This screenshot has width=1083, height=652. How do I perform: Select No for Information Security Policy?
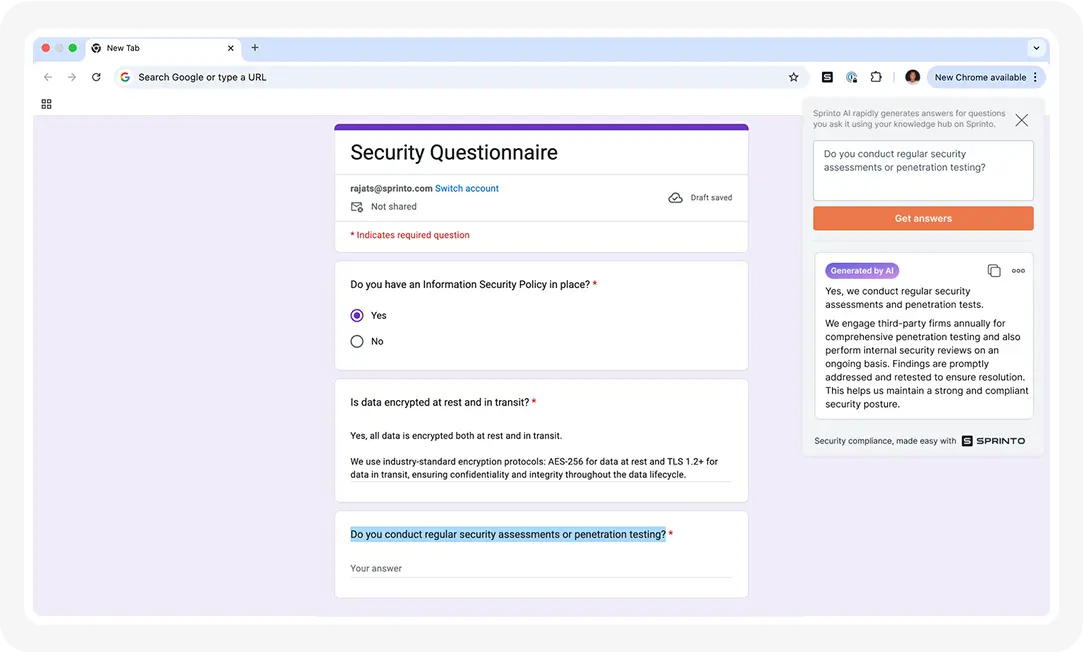coord(357,341)
